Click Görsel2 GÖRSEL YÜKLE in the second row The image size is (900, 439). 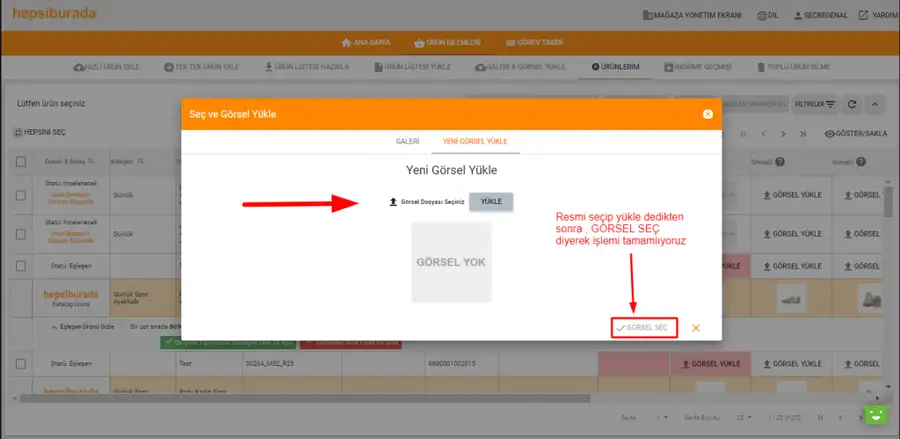pos(792,234)
